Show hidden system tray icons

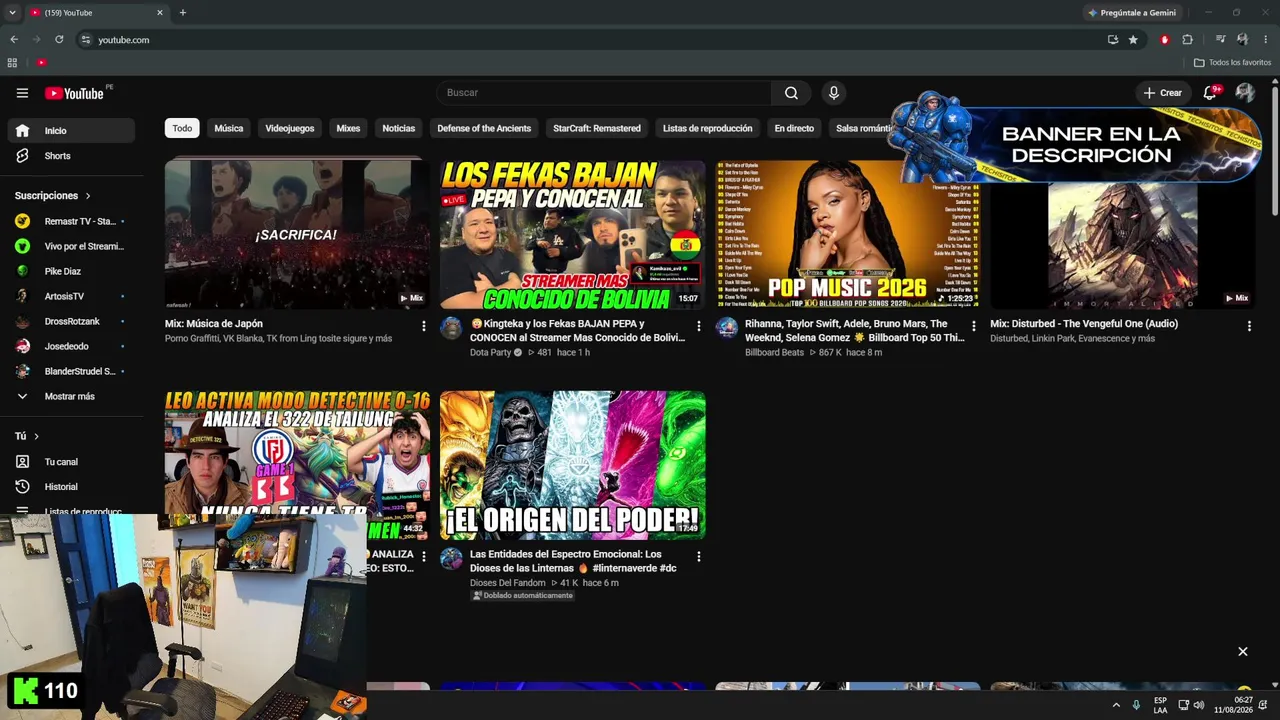[1116, 706]
